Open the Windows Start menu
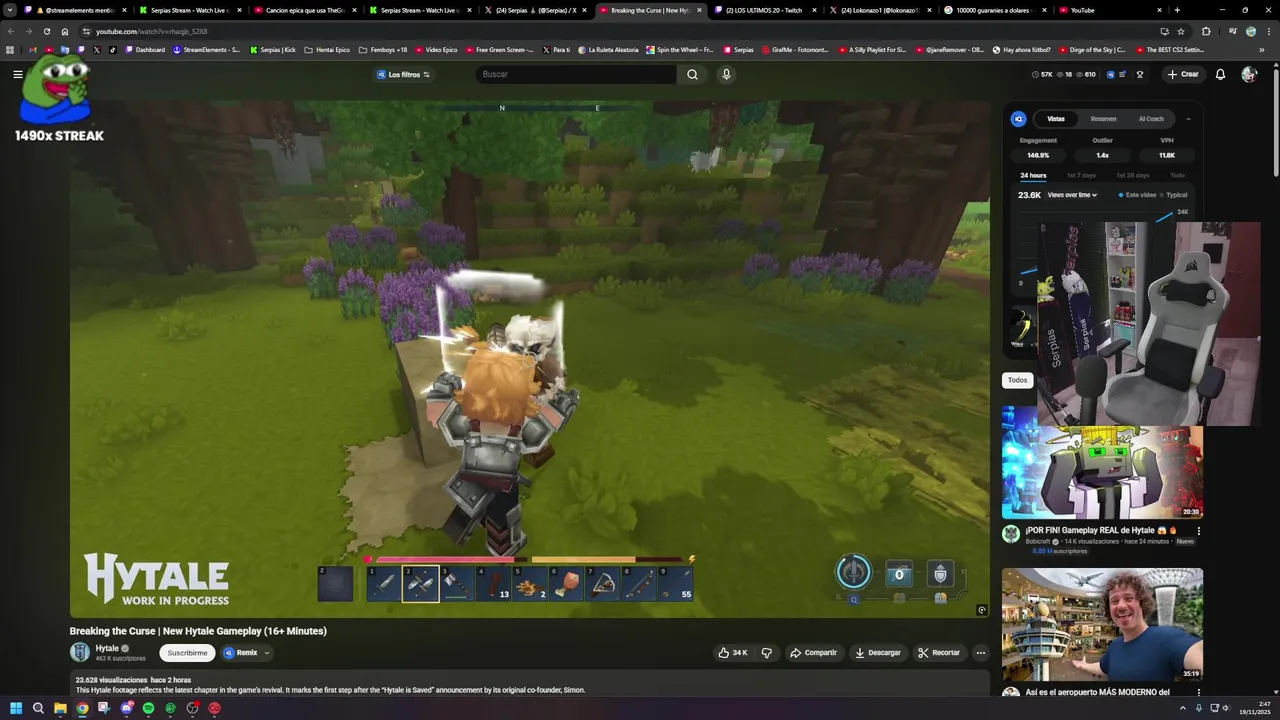The width and height of the screenshot is (1280, 720). click(16, 708)
